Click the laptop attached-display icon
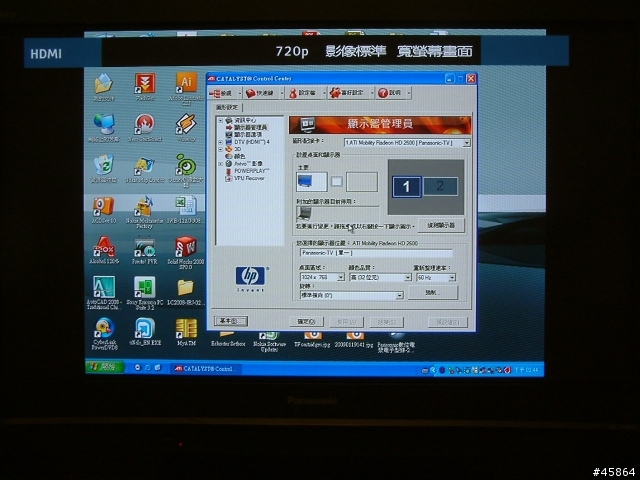Viewport: 640px width, 480px height. tap(304, 213)
